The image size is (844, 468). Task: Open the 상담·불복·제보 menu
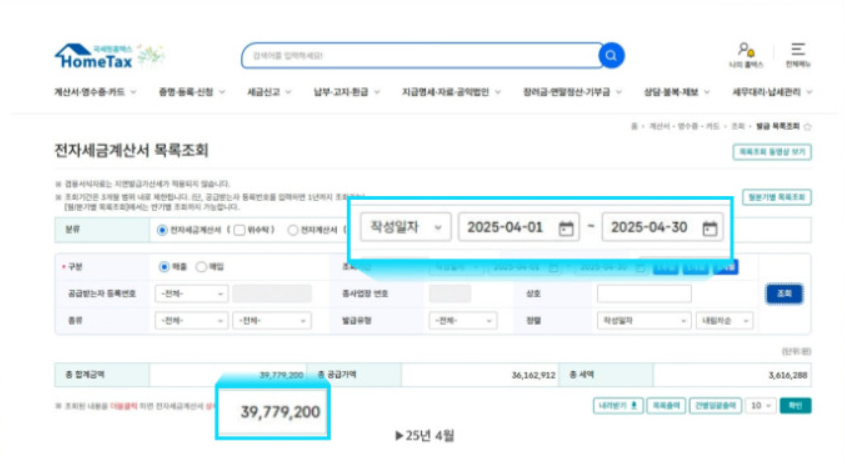pos(677,92)
